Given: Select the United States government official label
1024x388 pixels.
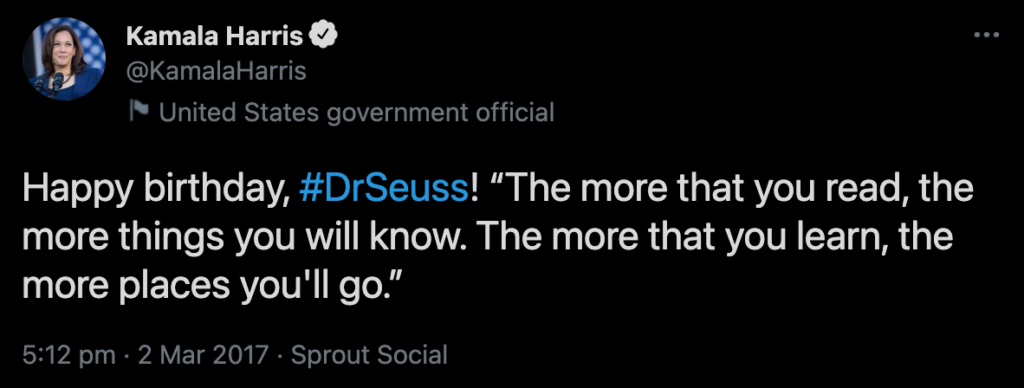Looking at the screenshot, I should (357, 114).
